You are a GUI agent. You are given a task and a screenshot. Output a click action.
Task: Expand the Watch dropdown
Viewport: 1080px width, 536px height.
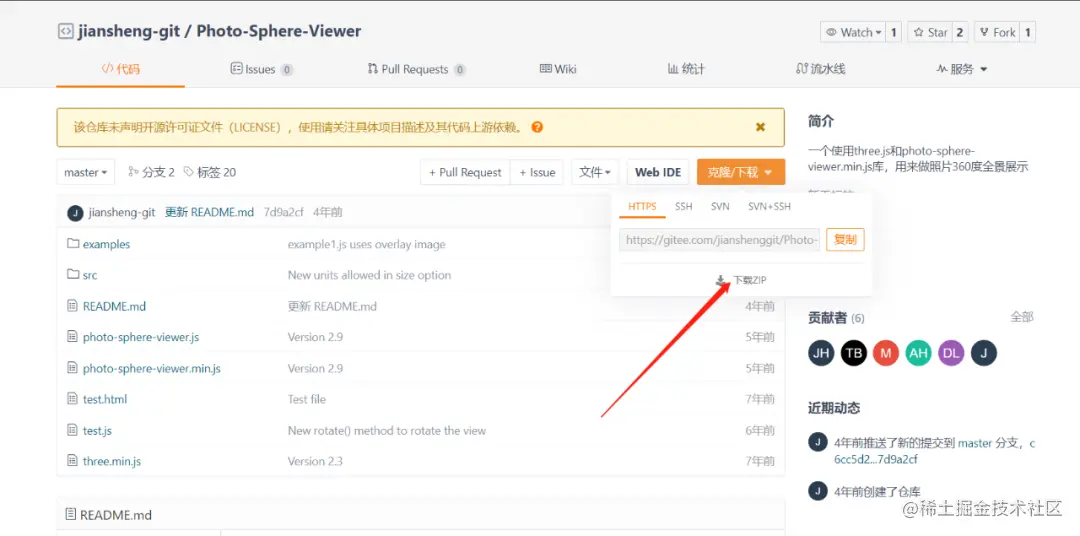[x=853, y=32]
